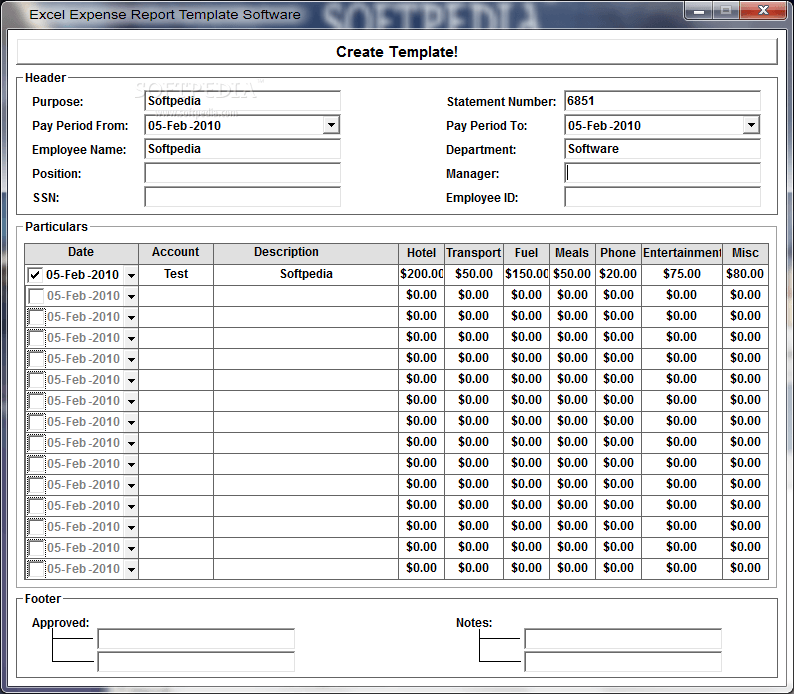Click into the Position field

[242, 173]
